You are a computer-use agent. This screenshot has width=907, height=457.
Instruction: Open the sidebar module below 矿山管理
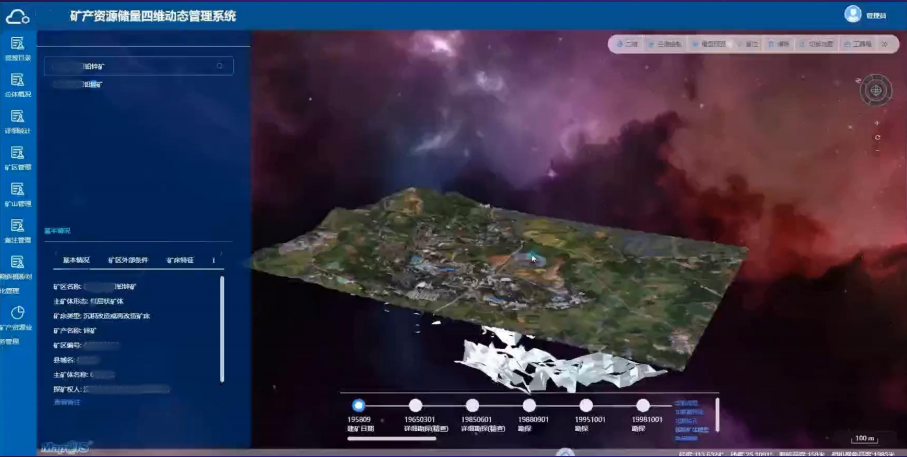(18, 230)
